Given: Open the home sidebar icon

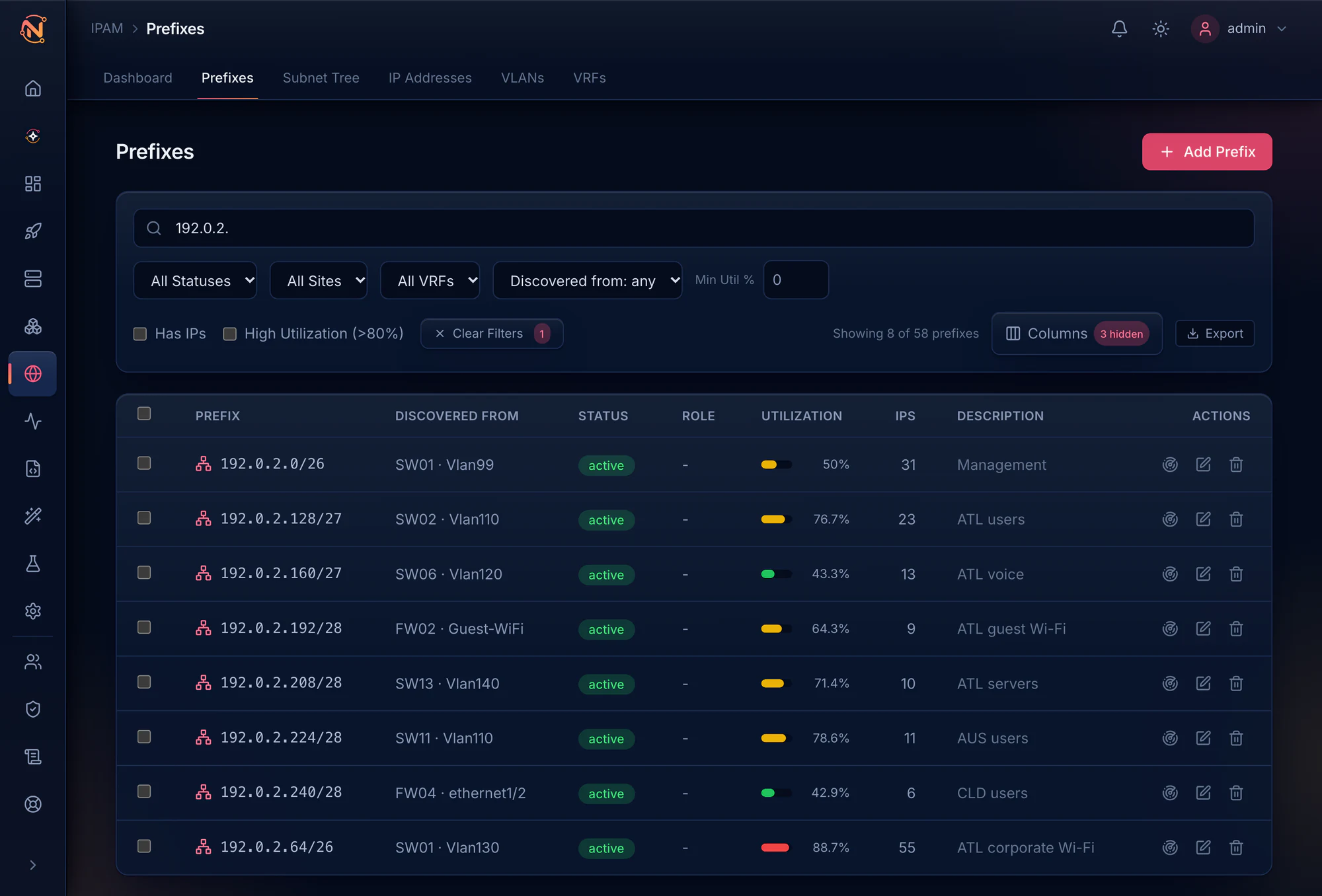Looking at the screenshot, I should tap(33, 88).
